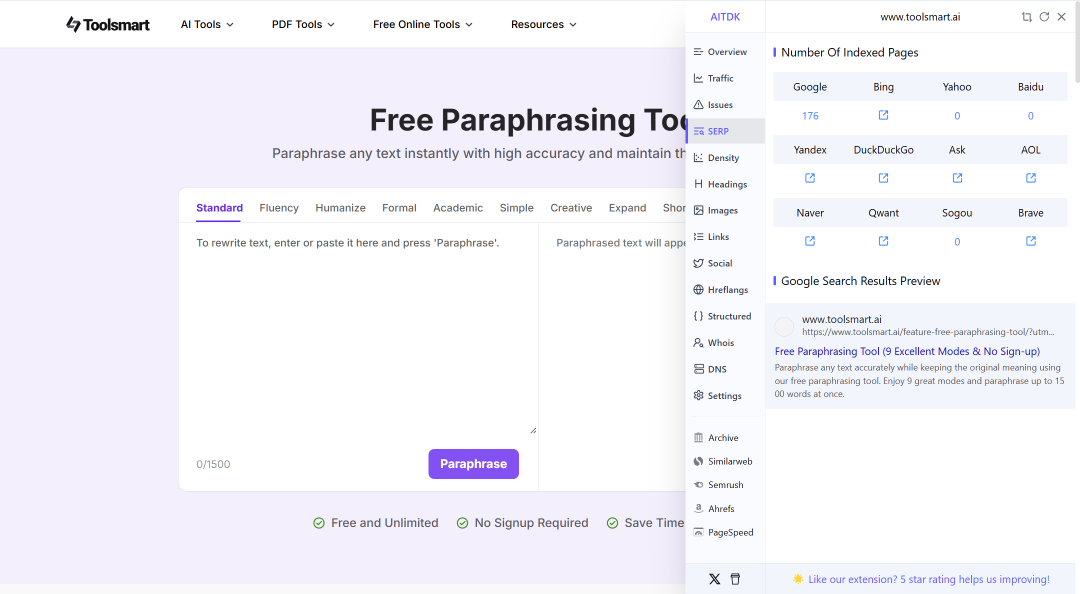Image resolution: width=1080 pixels, height=594 pixels.
Task: Open Qwant indexed pages external link icon
Action: (883, 241)
